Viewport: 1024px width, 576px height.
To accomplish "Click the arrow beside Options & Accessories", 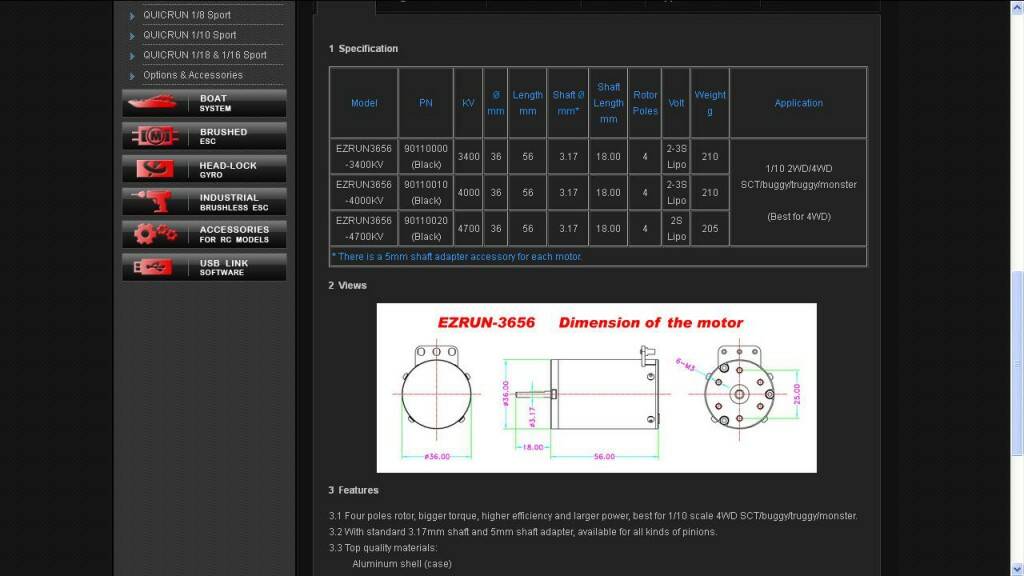I will [132, 76].
